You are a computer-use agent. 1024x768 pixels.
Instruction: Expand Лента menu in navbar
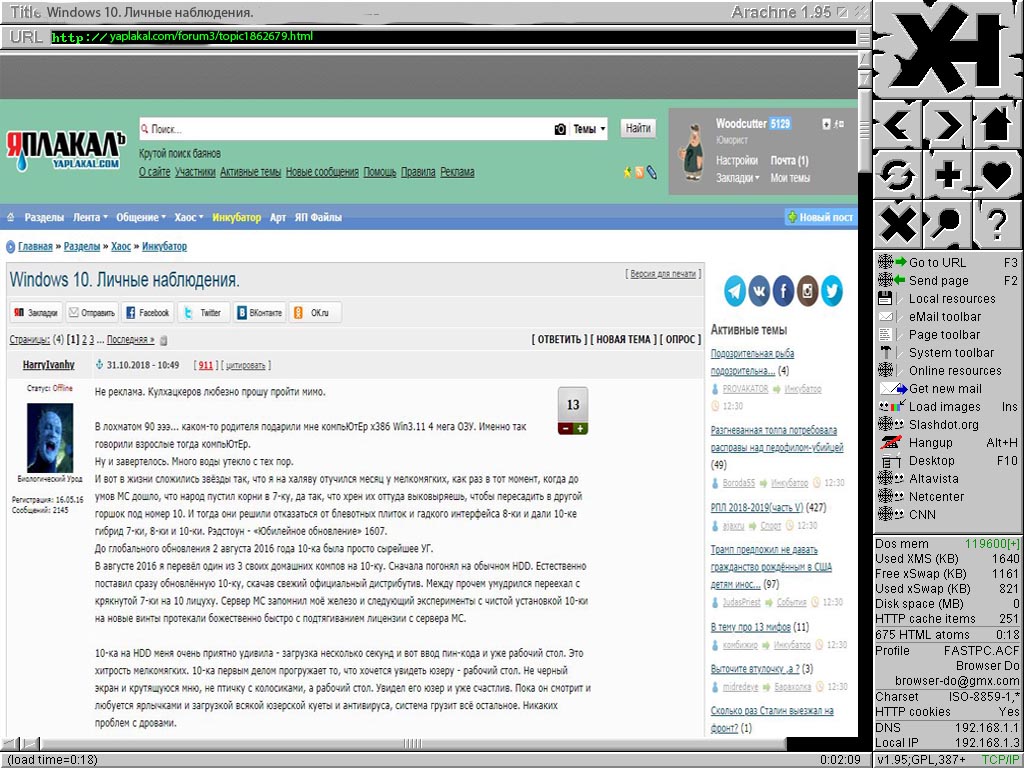pos(90,217)
